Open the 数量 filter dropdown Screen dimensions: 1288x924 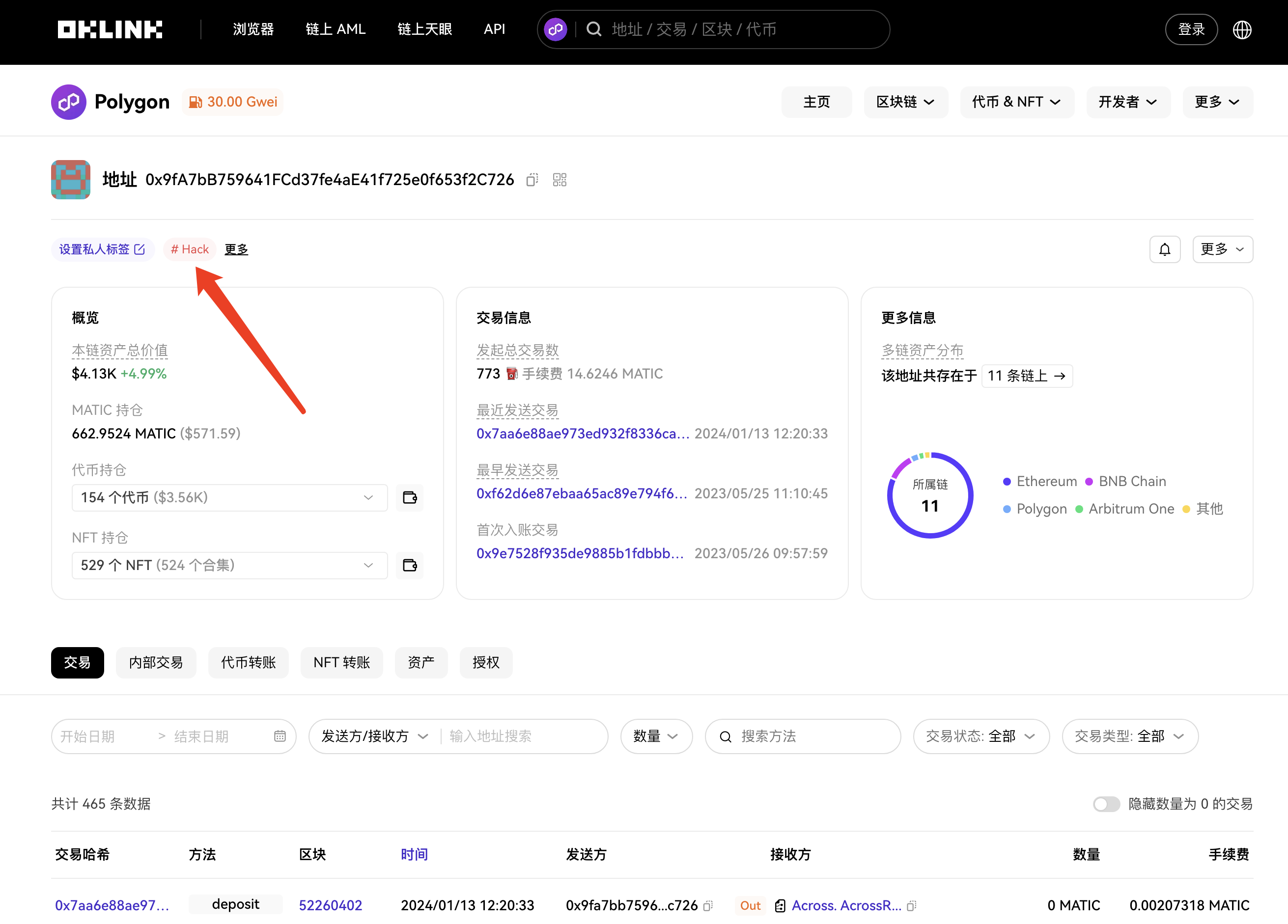pyautogui.click(x=656, y=737)
